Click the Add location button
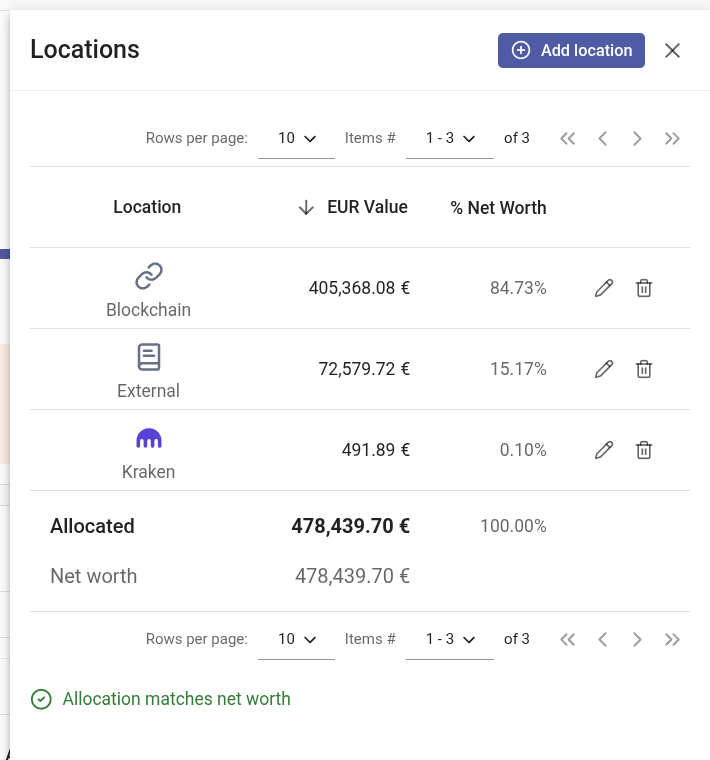The height and width of the screenshot is (760, 710). [571, 50]
